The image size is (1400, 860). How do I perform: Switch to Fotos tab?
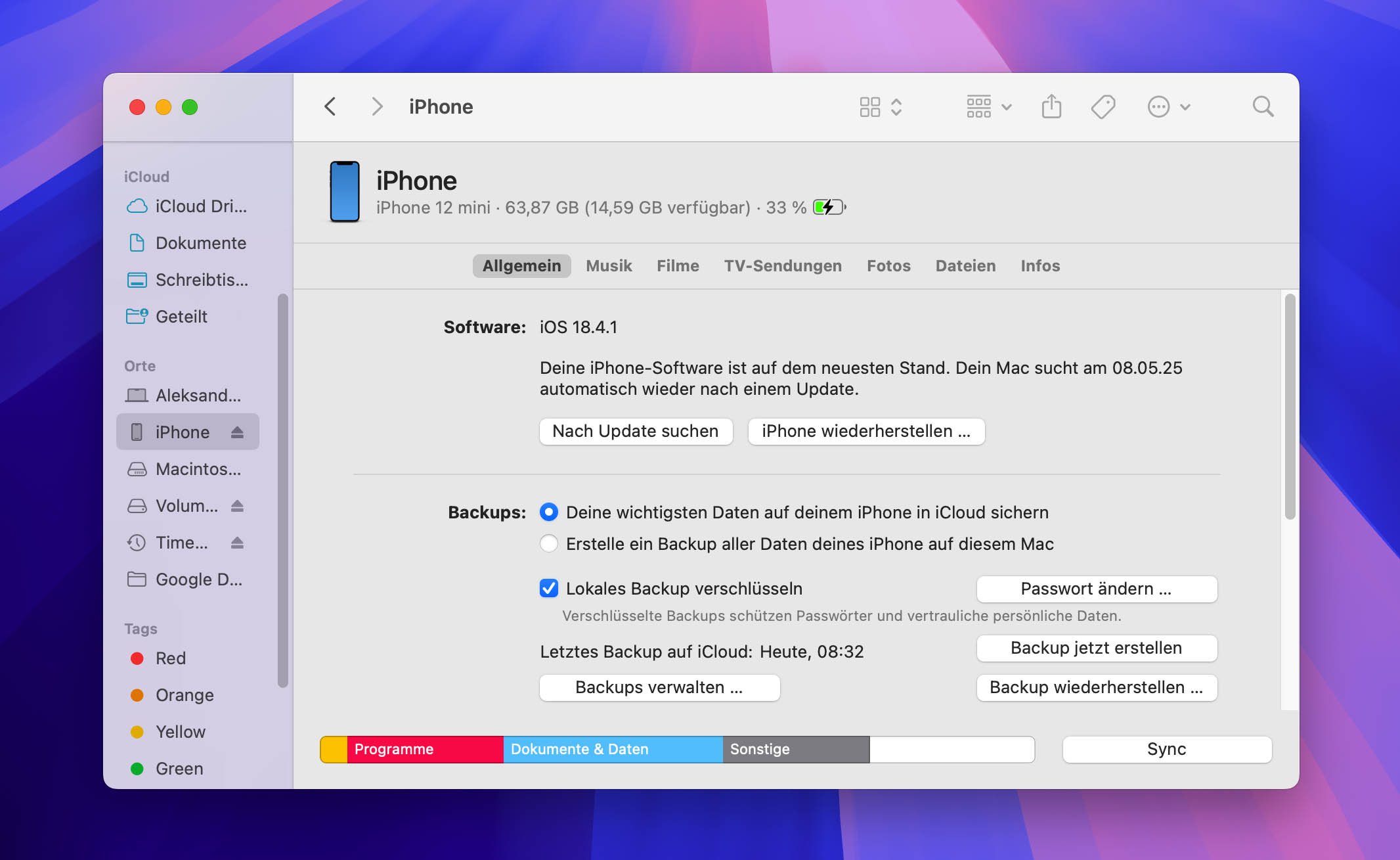click(x=888, y=265)
